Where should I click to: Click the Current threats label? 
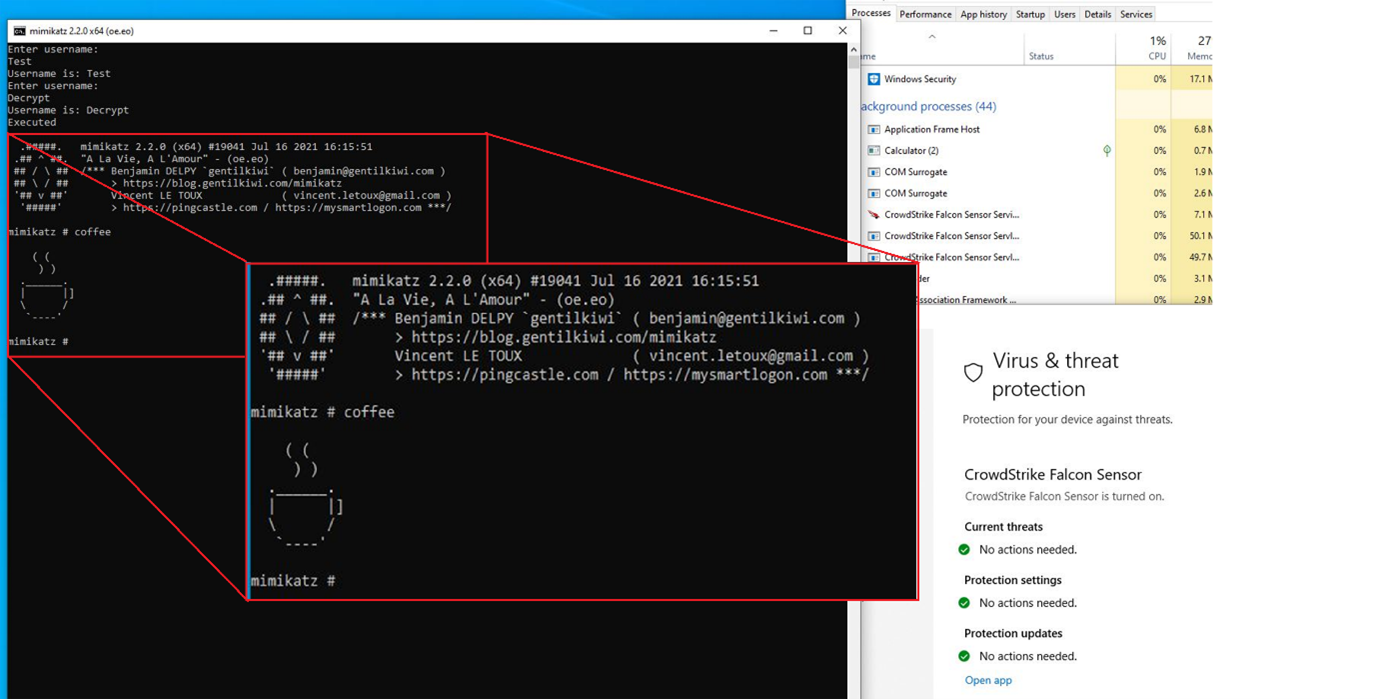pyautogui.click(x=1003, y=527)
